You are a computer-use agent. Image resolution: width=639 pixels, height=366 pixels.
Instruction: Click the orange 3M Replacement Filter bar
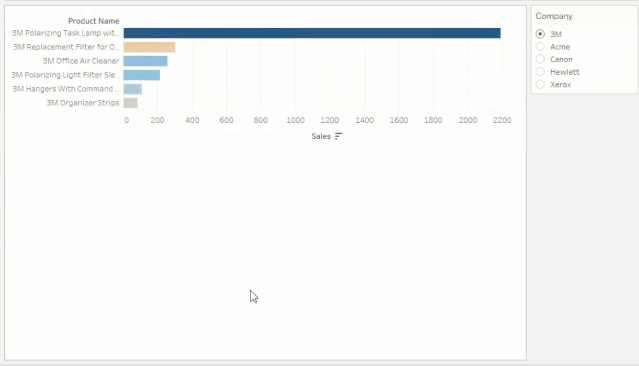150,47
